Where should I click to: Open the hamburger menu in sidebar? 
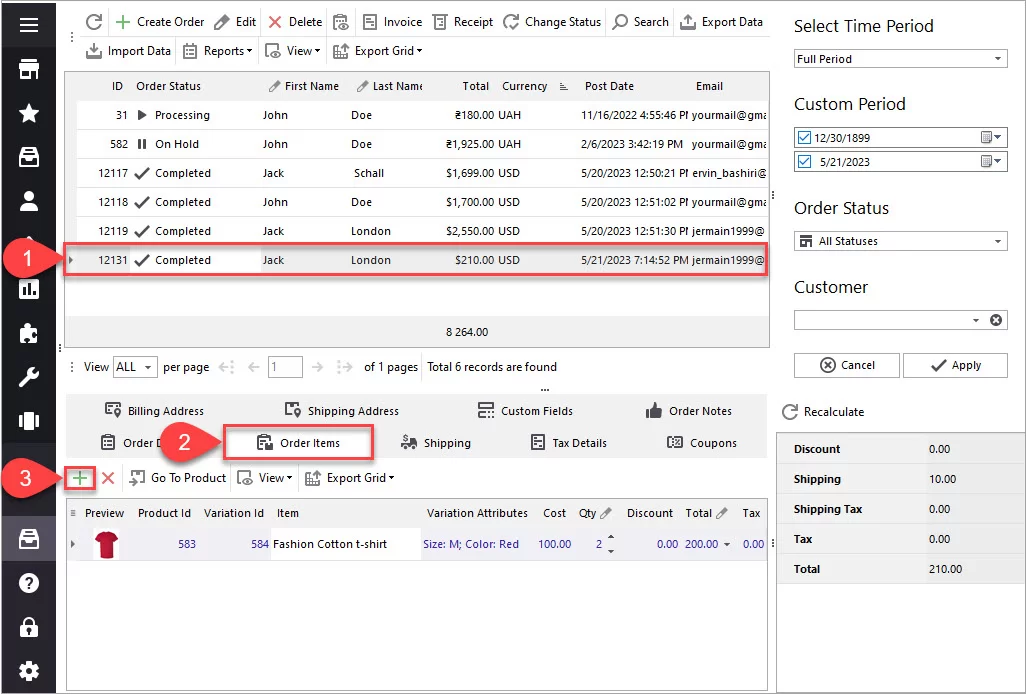(x=29, y=24)
